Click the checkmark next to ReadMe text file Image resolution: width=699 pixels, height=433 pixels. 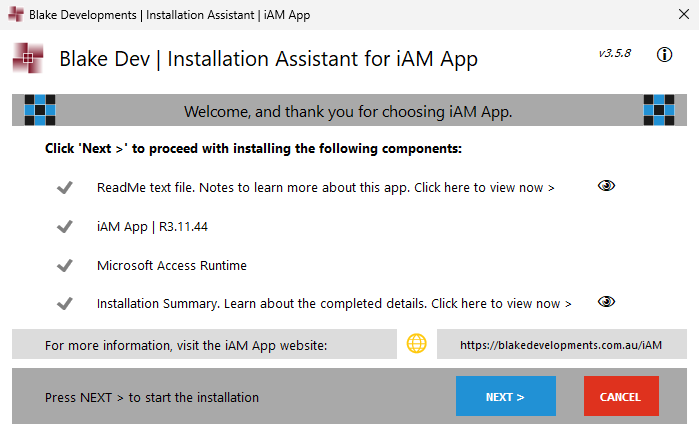click(x=65, y=187)
